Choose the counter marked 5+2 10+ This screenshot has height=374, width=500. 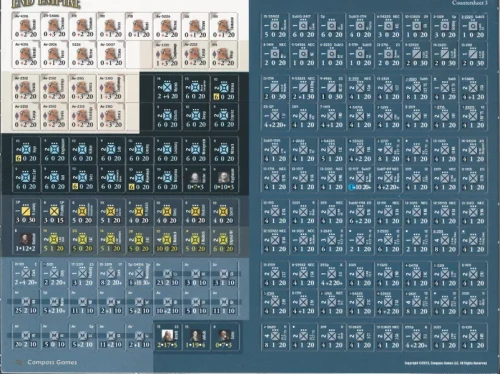54,303
